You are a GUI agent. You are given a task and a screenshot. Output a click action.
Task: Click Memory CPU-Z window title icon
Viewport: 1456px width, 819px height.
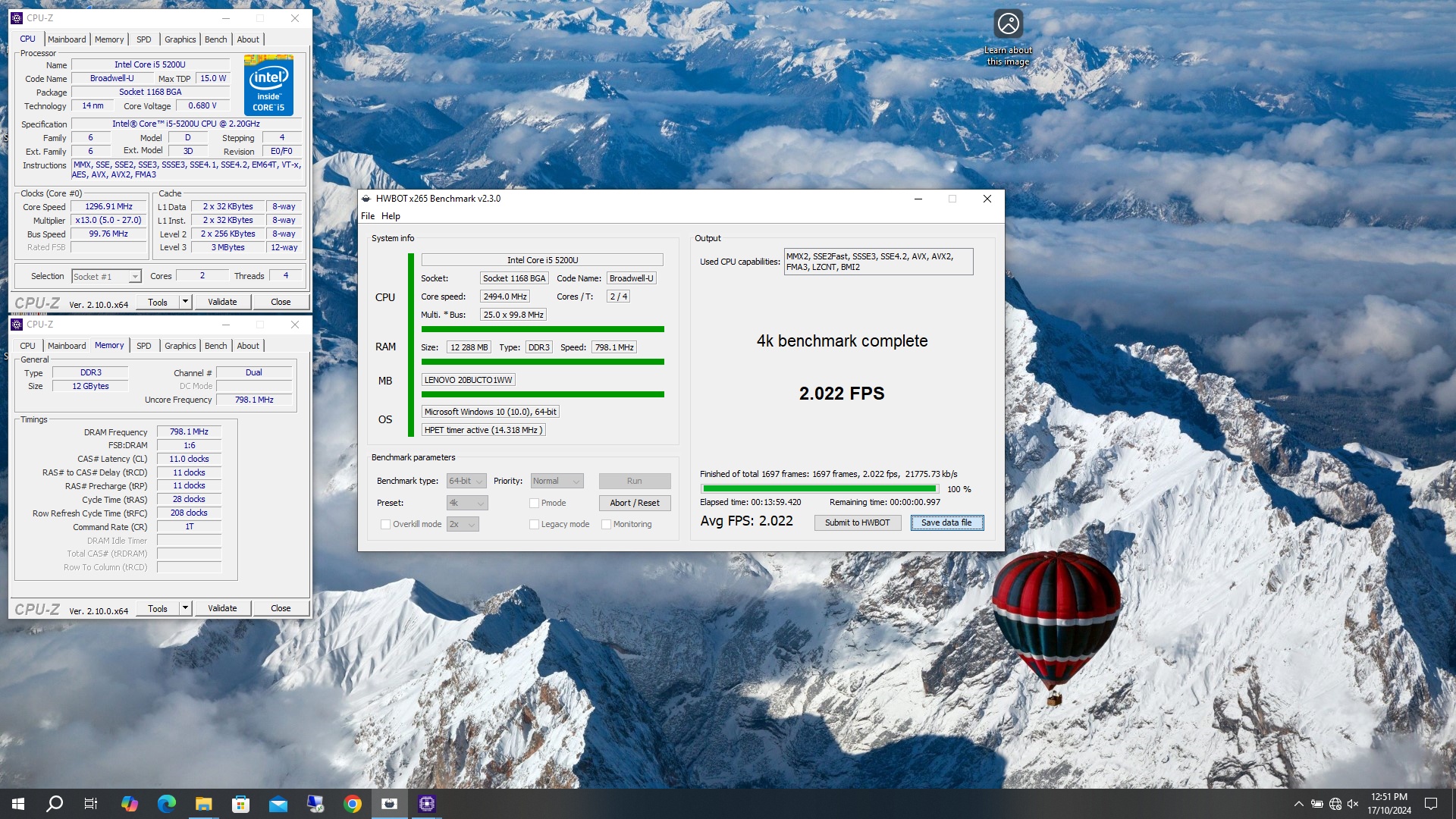point(17,325)
